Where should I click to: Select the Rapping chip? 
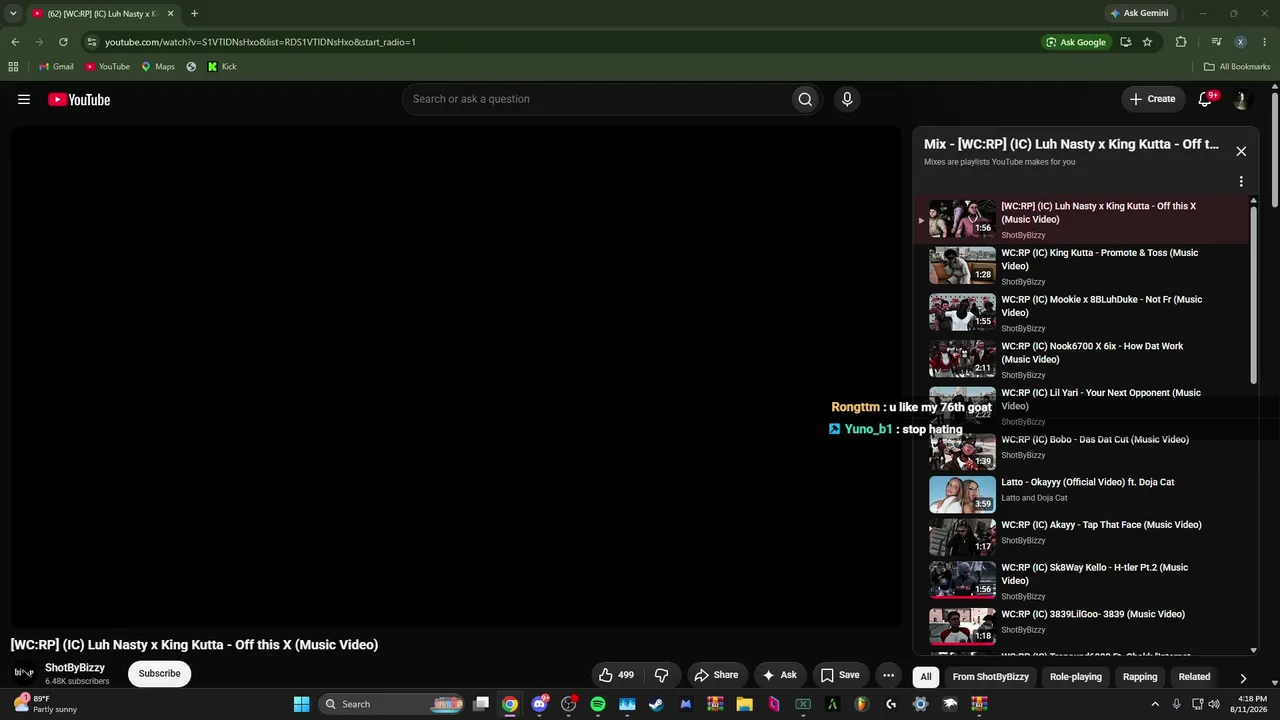pyautogui.click(x=1140, y=677)
